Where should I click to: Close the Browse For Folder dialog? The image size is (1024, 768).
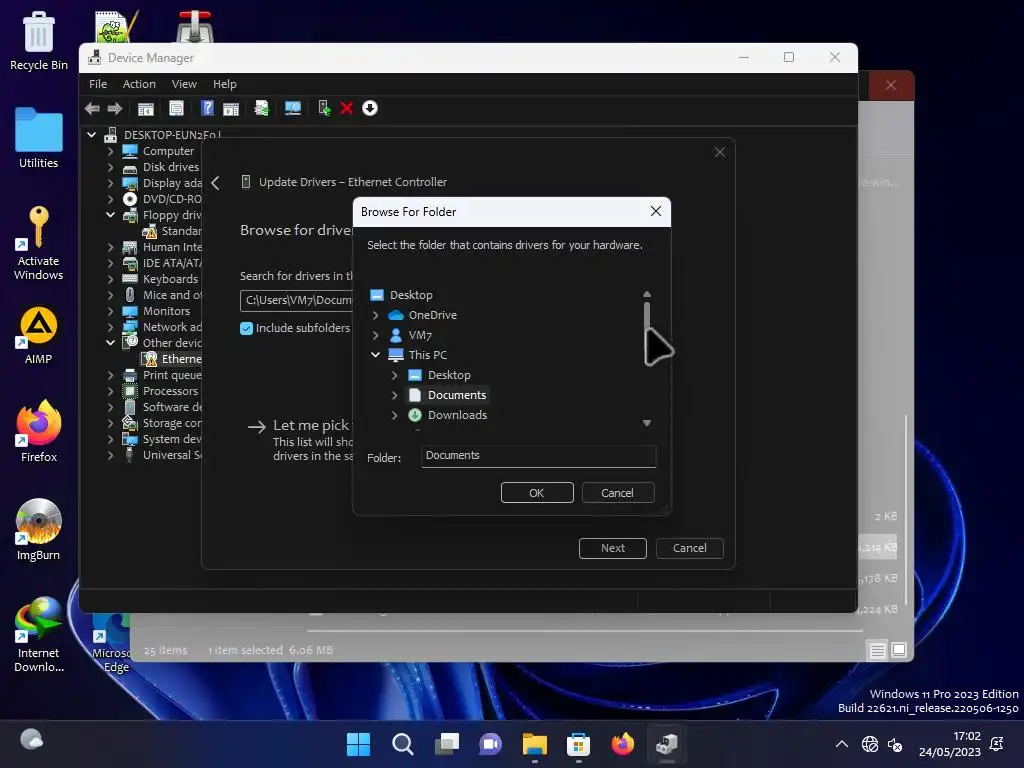(656, 211)
